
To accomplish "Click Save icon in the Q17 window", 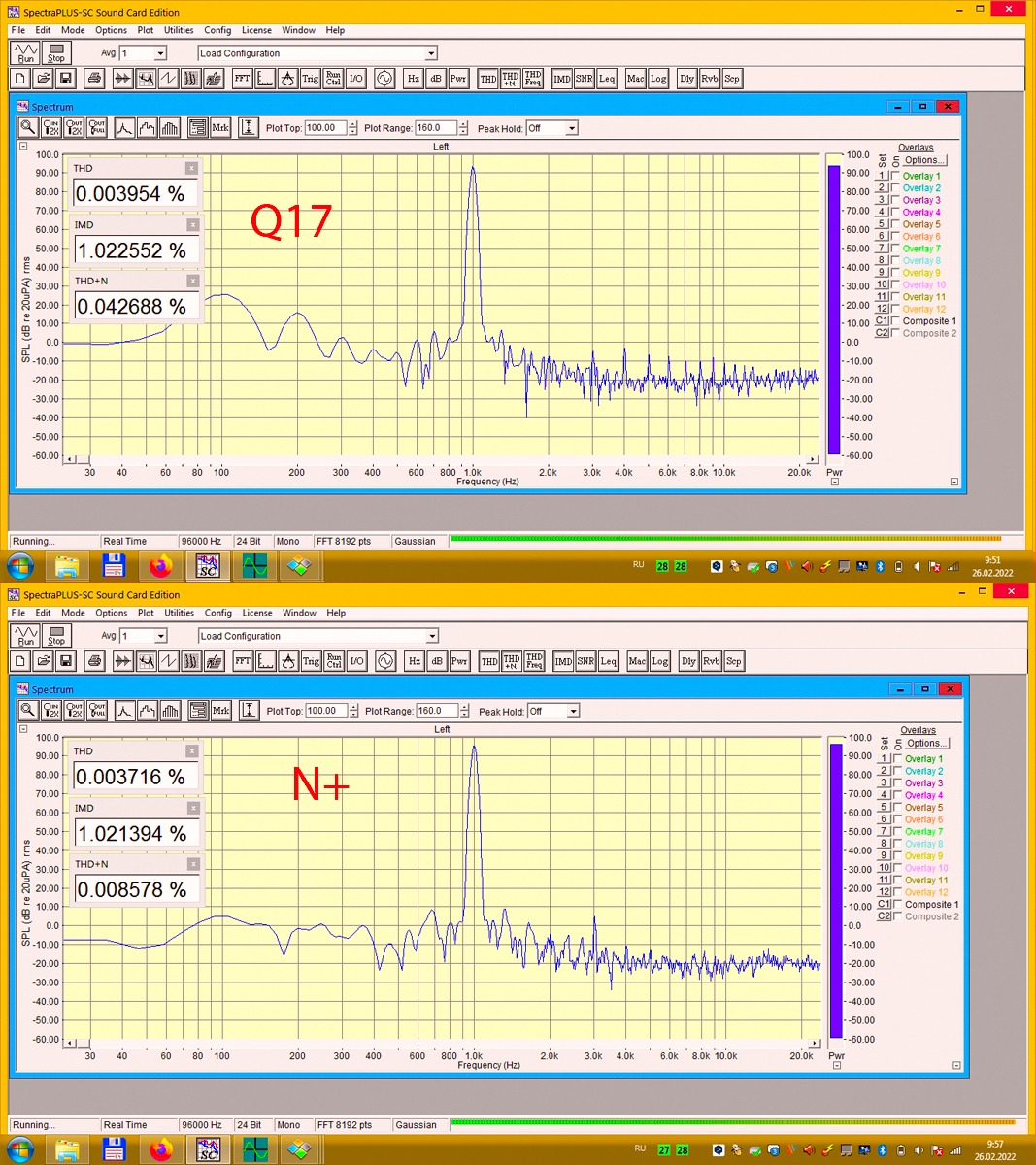I will point(65,79).
